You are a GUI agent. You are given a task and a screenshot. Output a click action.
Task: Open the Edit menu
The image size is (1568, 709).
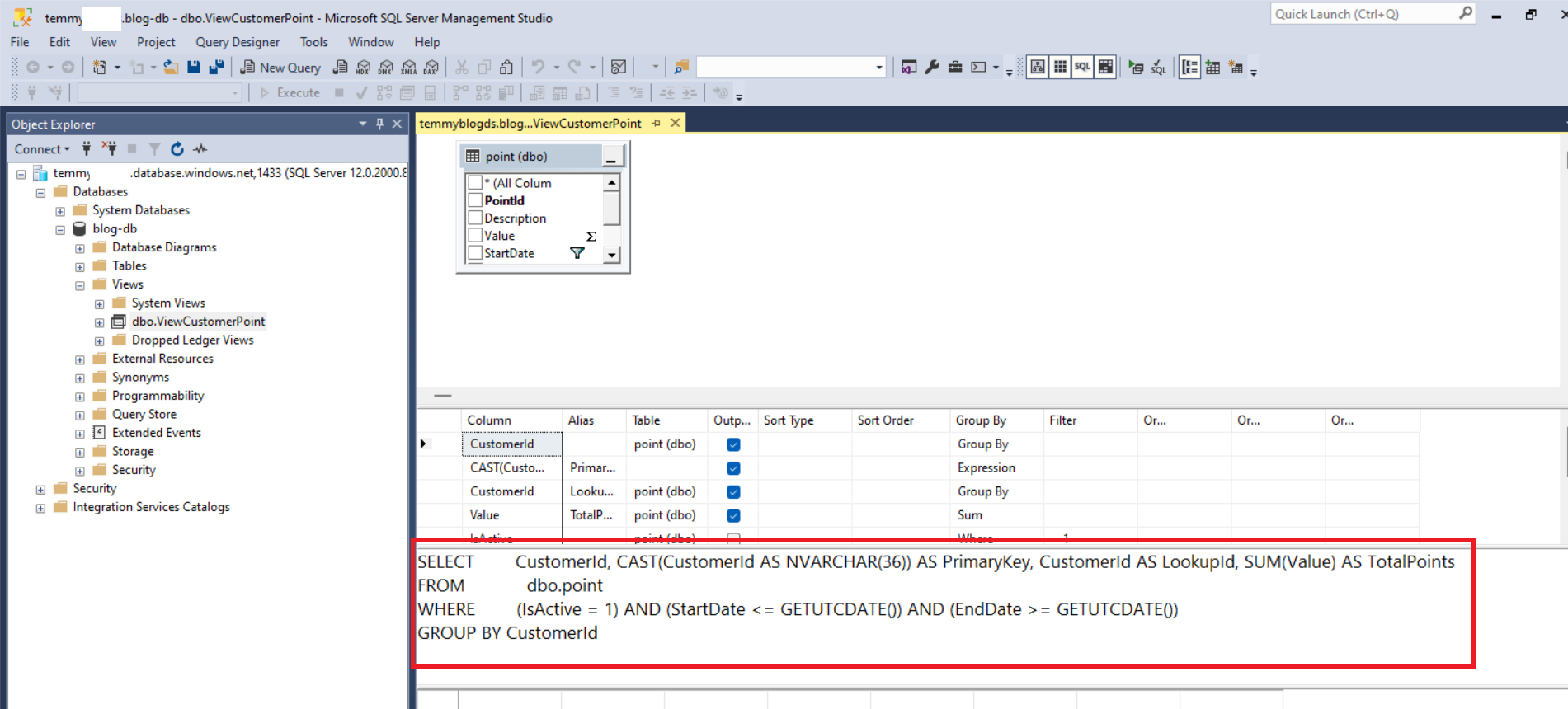tap(59, 42)
